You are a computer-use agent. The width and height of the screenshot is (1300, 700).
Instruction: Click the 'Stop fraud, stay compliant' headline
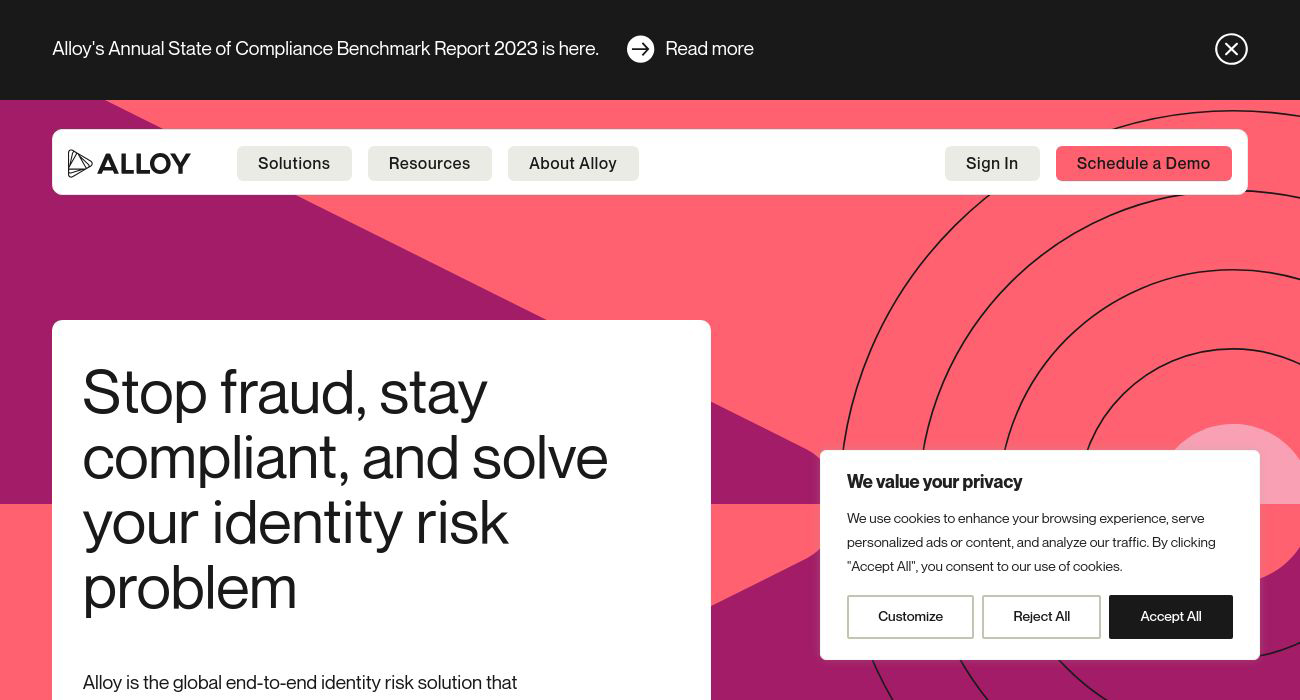[345, 489]
